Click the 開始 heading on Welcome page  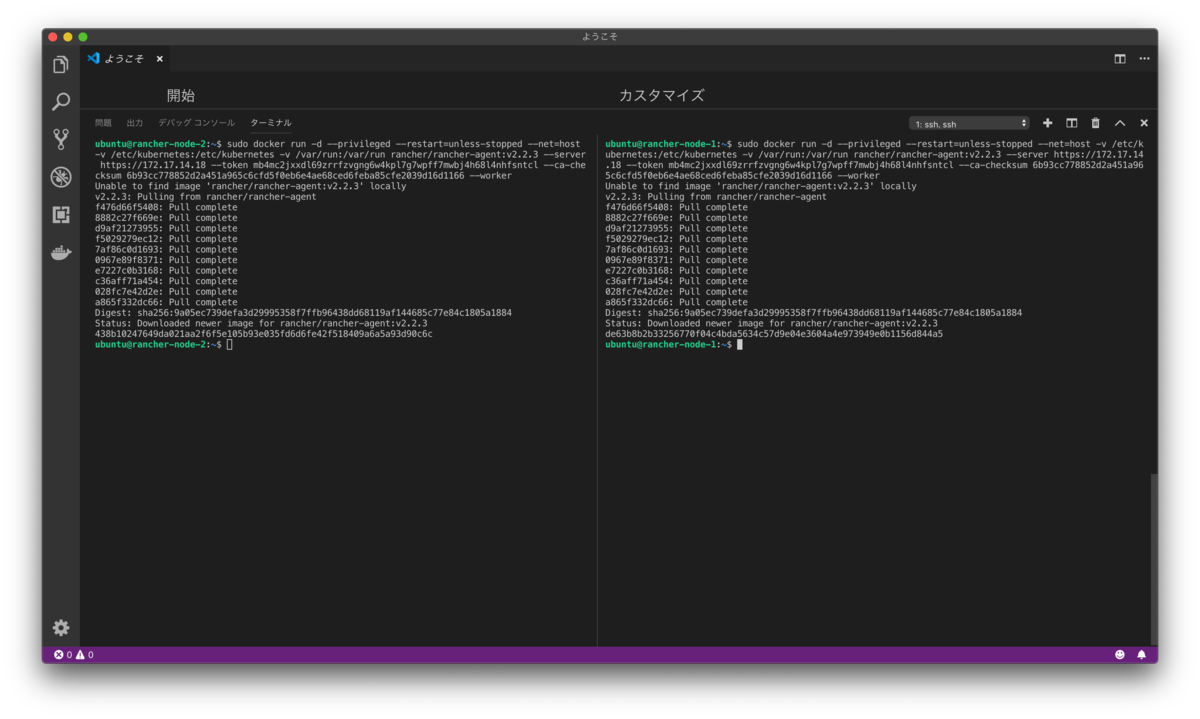[181, 96]
